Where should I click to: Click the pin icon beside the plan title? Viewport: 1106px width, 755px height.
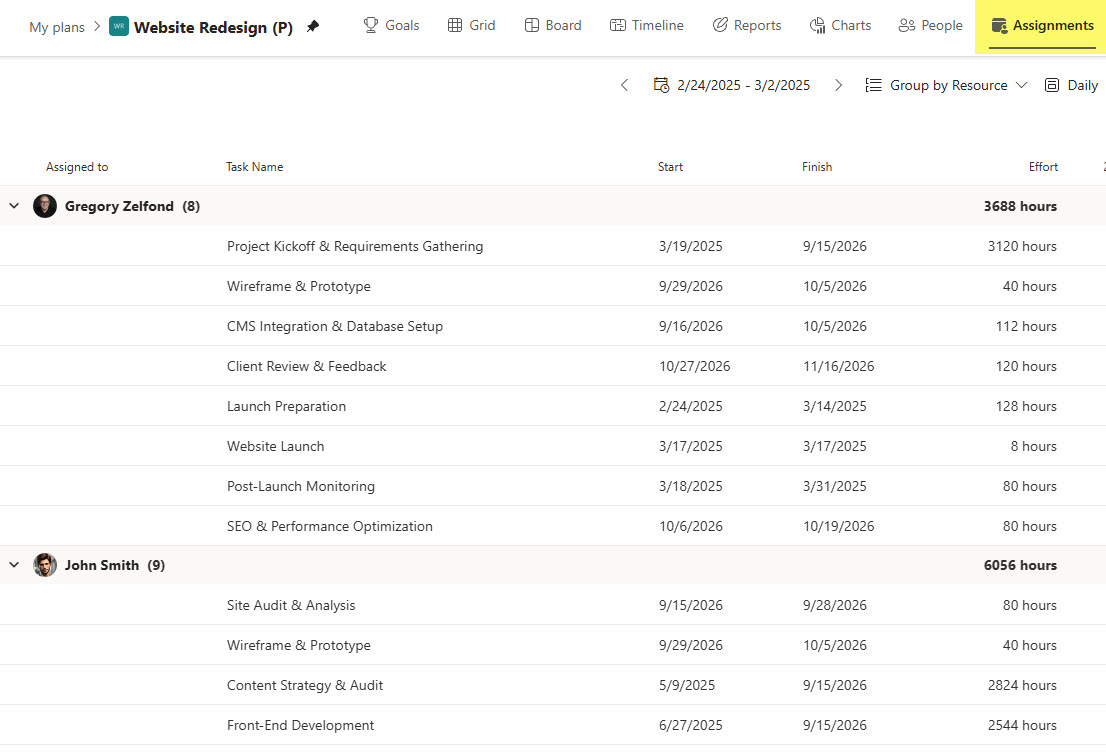[x=313, y=27]
